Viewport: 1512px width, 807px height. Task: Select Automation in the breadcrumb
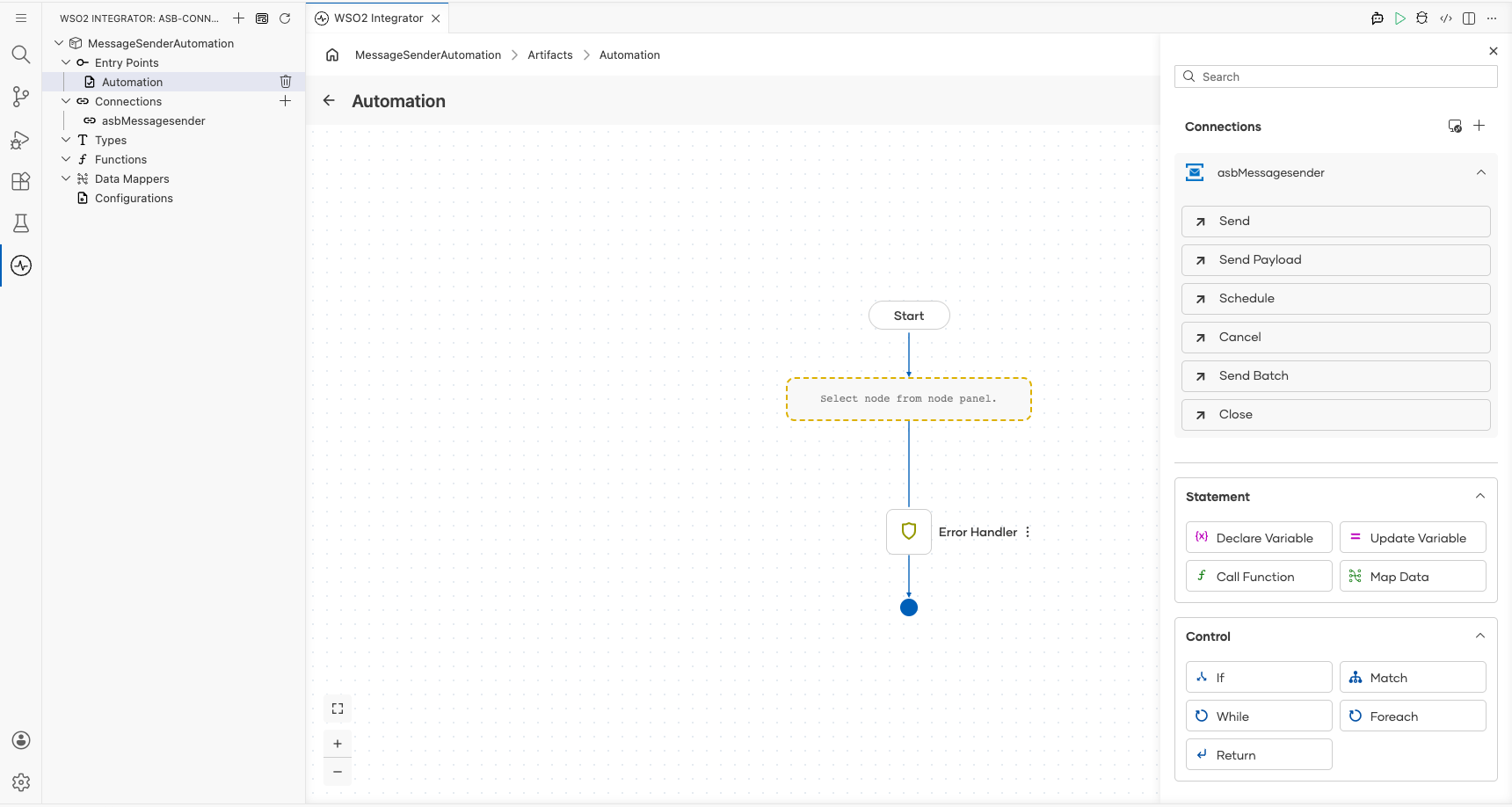(629, 55)
